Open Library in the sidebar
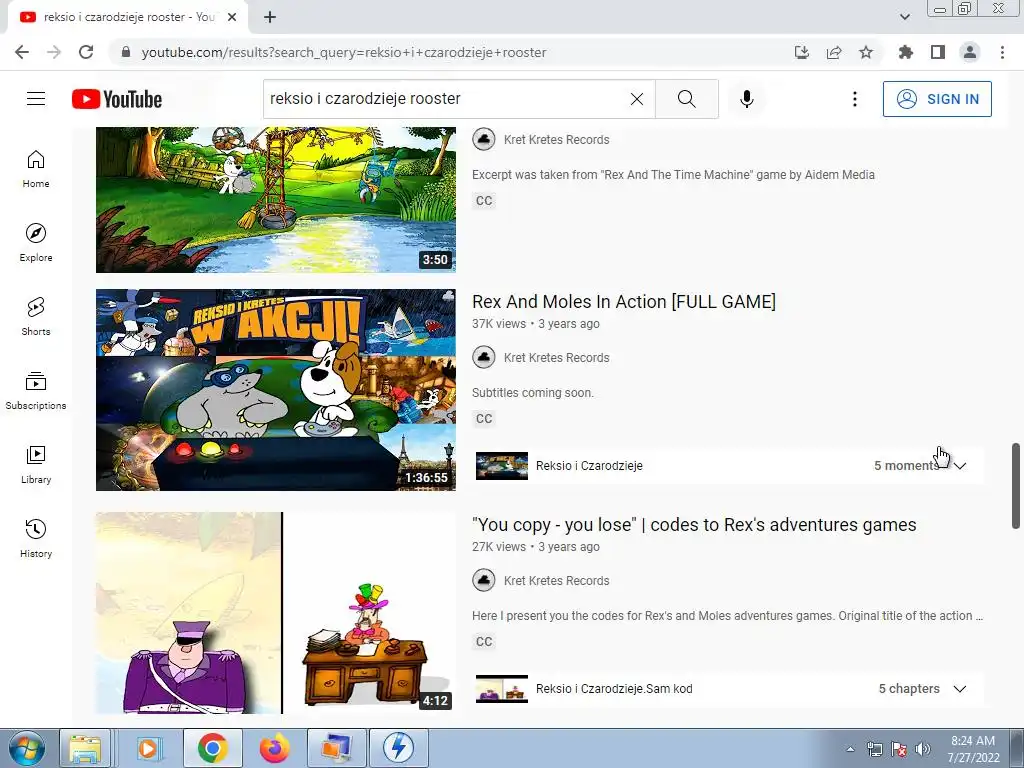 click(36, 464)
